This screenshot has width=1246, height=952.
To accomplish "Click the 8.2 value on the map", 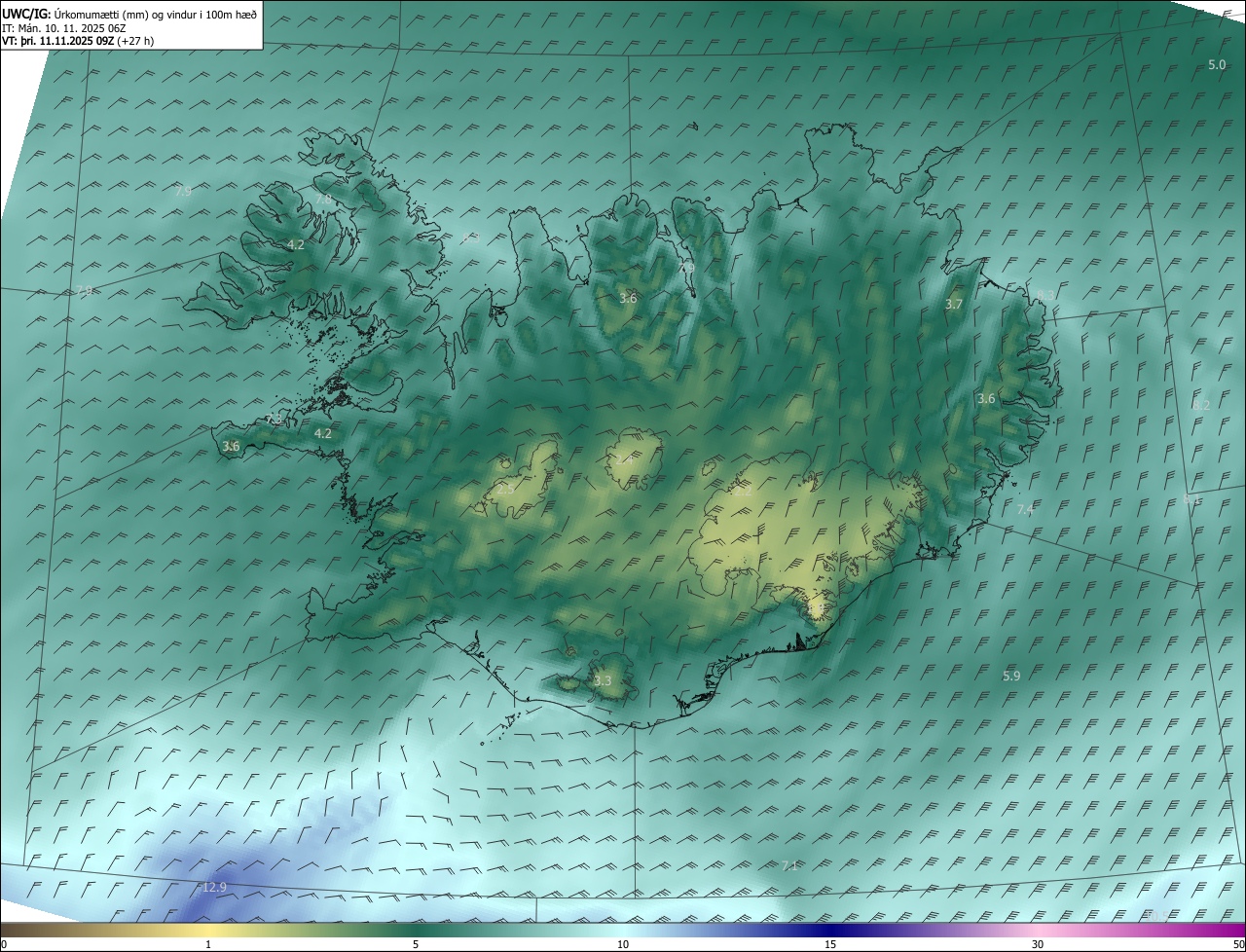I will click(1201, 406).
